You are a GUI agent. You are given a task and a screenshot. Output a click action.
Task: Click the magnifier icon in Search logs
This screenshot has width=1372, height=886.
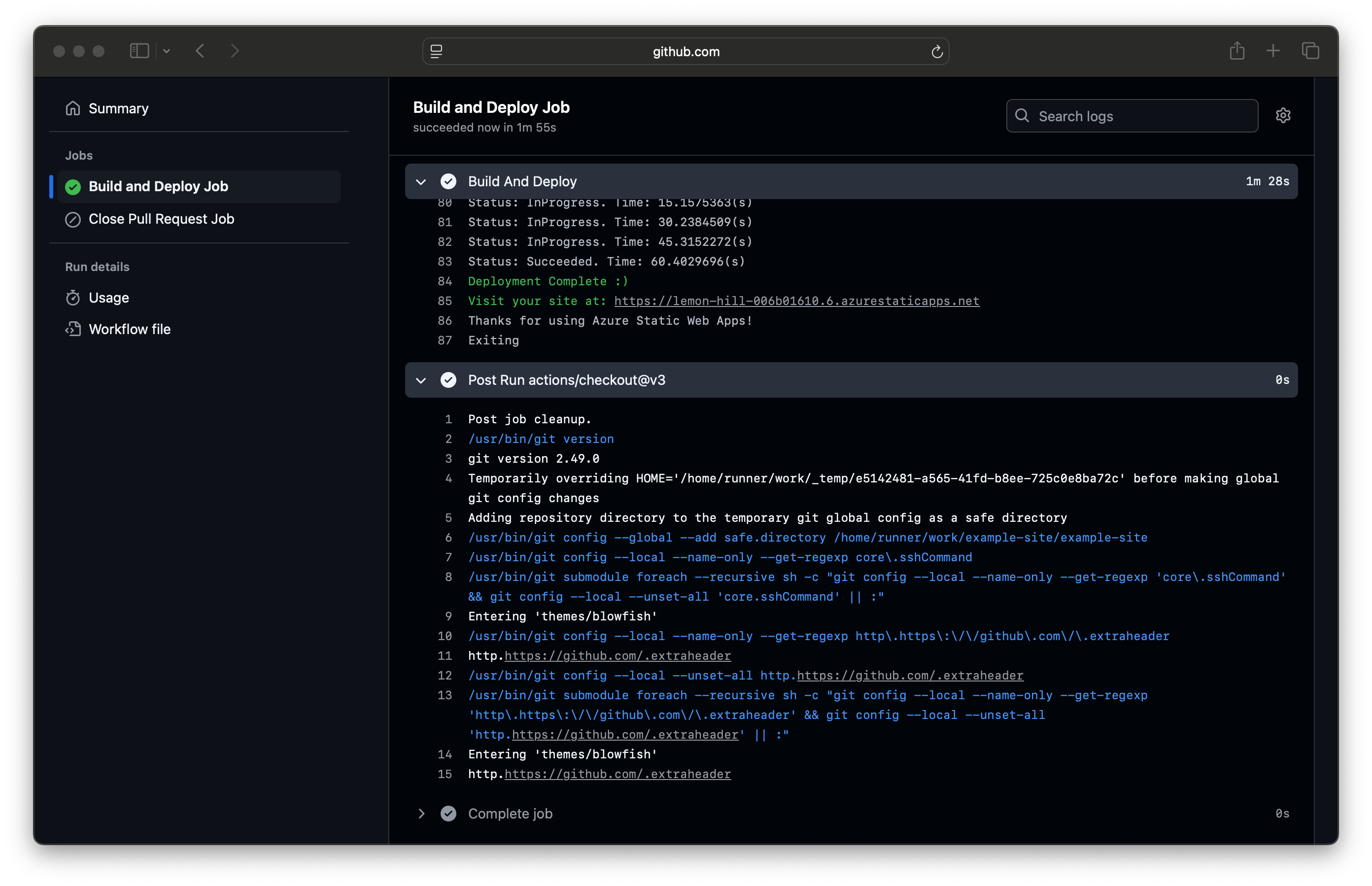tap(1022, 116)
